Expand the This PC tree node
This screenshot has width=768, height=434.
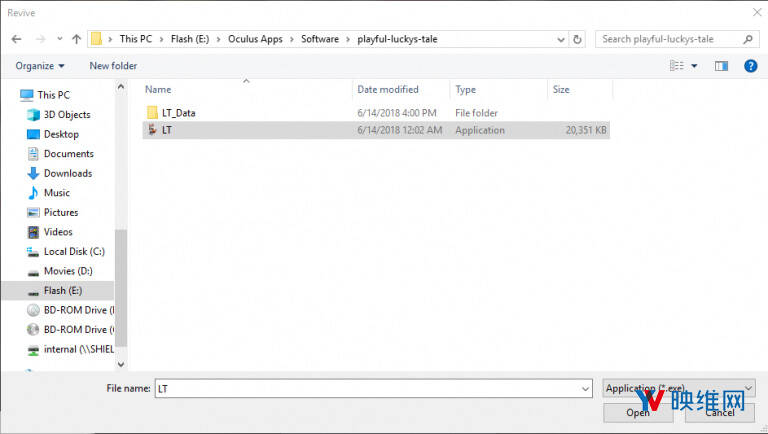point(13,95)
